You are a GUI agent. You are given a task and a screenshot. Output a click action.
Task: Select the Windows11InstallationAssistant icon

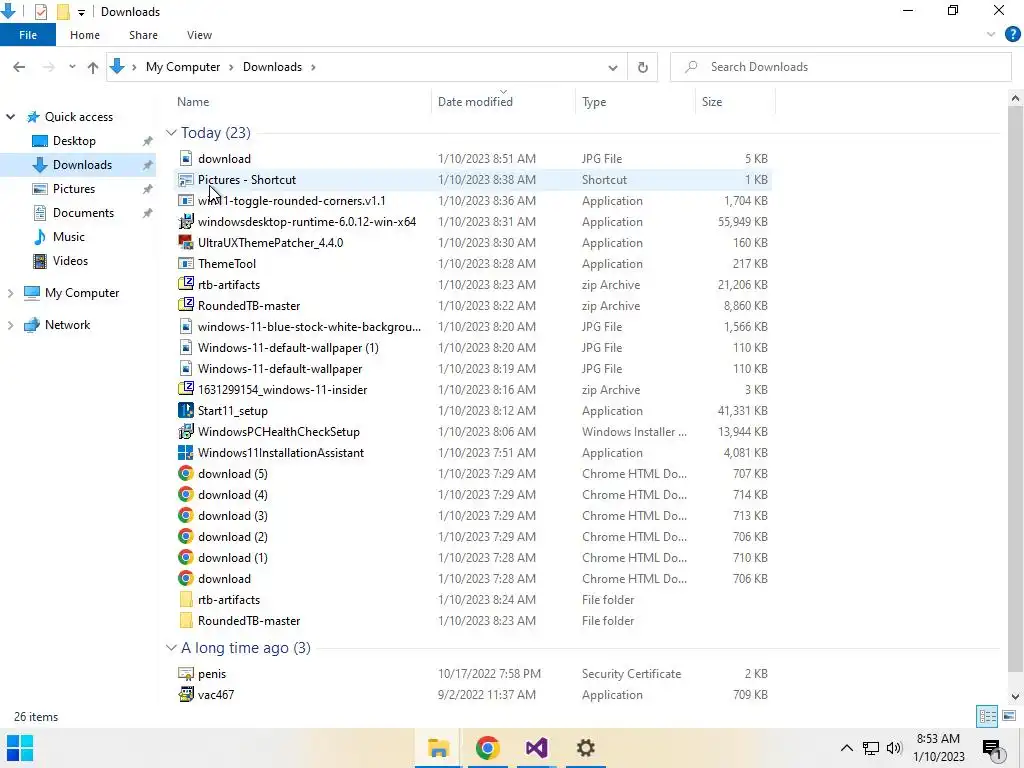185,453
